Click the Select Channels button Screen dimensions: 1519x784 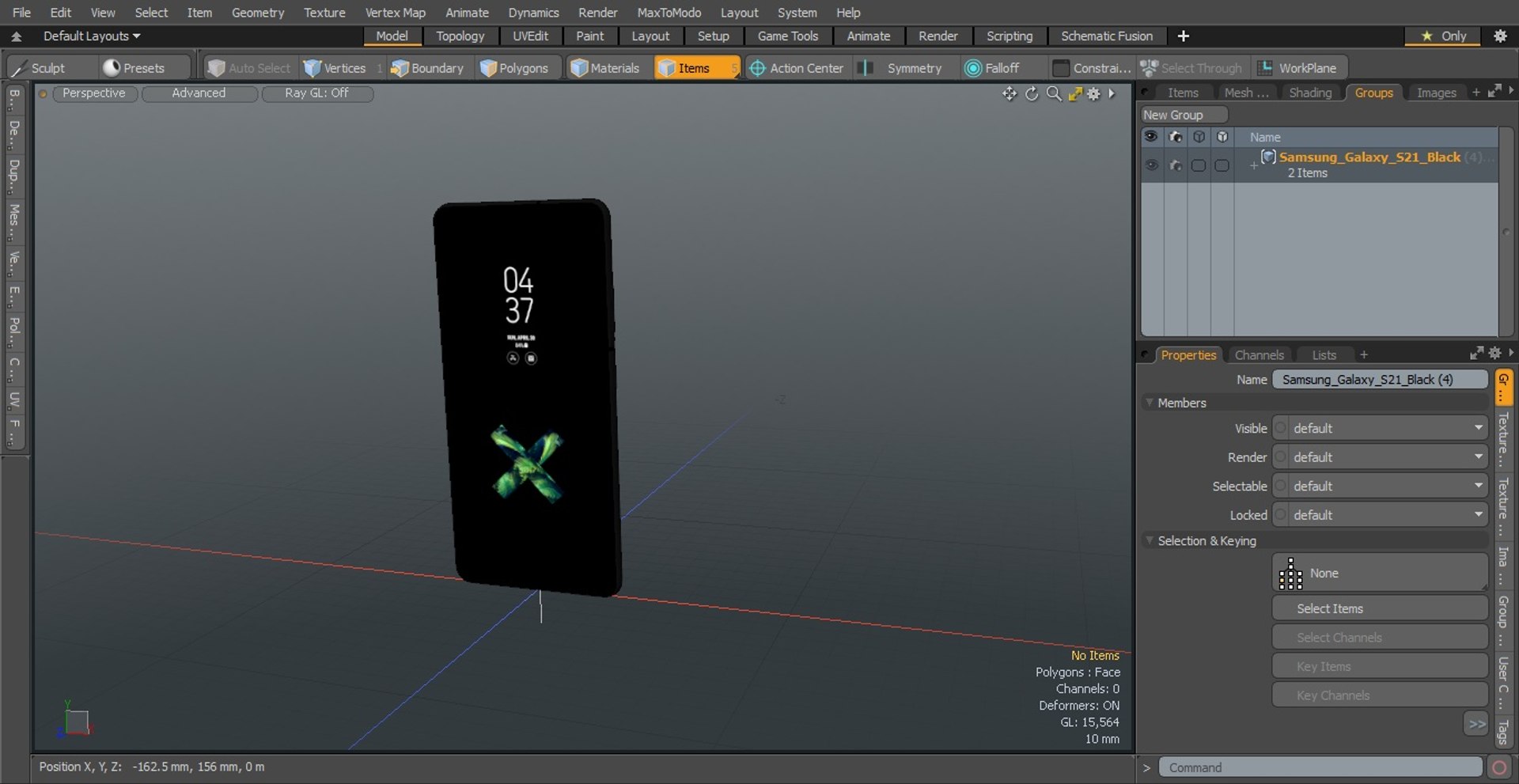click(x=1381, y=638)
